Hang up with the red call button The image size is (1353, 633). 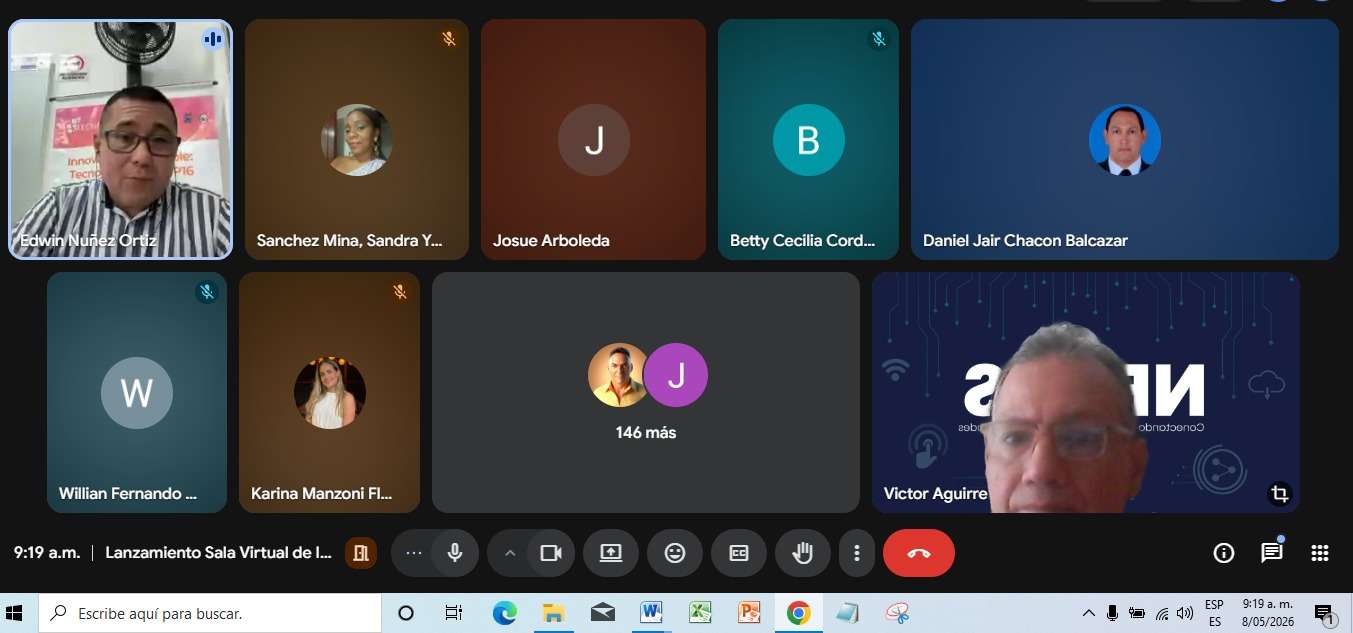point(919,553)
